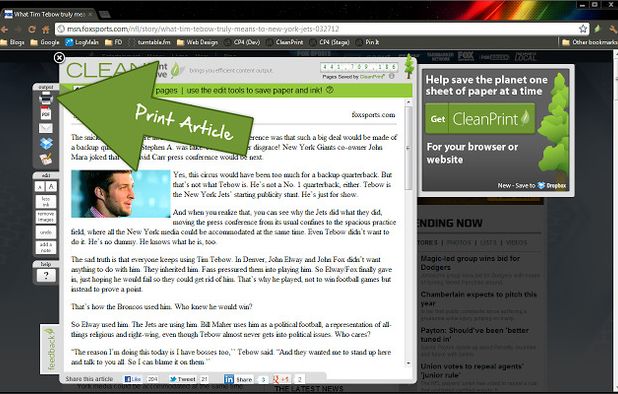Image resolution: width=618 pixels, height=394 pixels.
Task: Open the LogMeIn bookmark
Action: tap(82, 42)
